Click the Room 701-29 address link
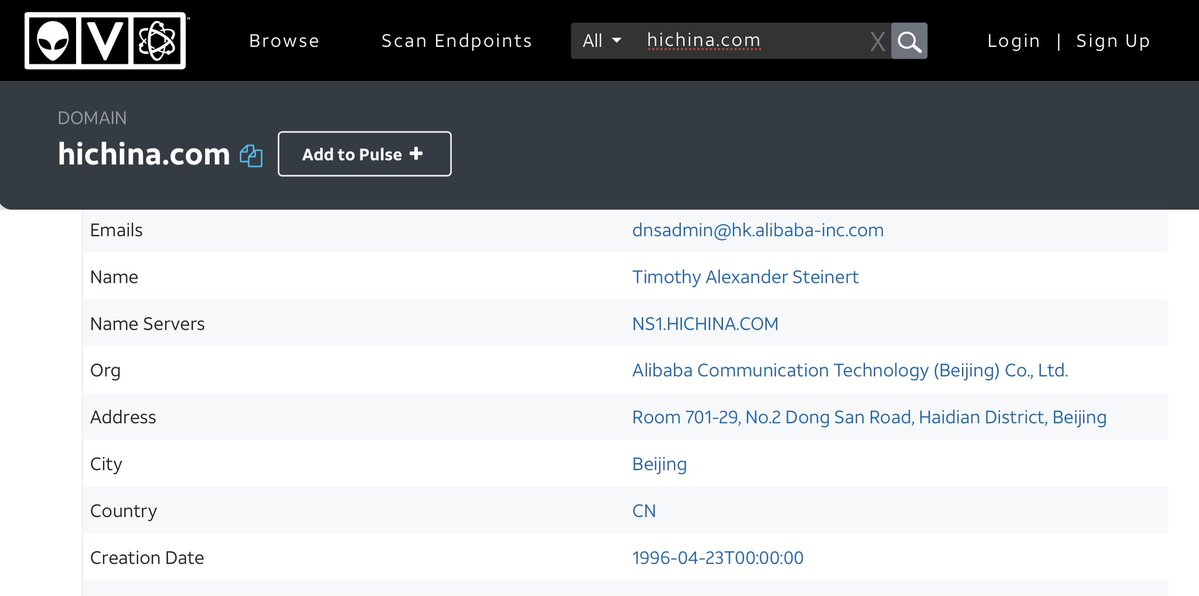The width and height of the screenshot is (1199, 596). [x=868, y=417]
